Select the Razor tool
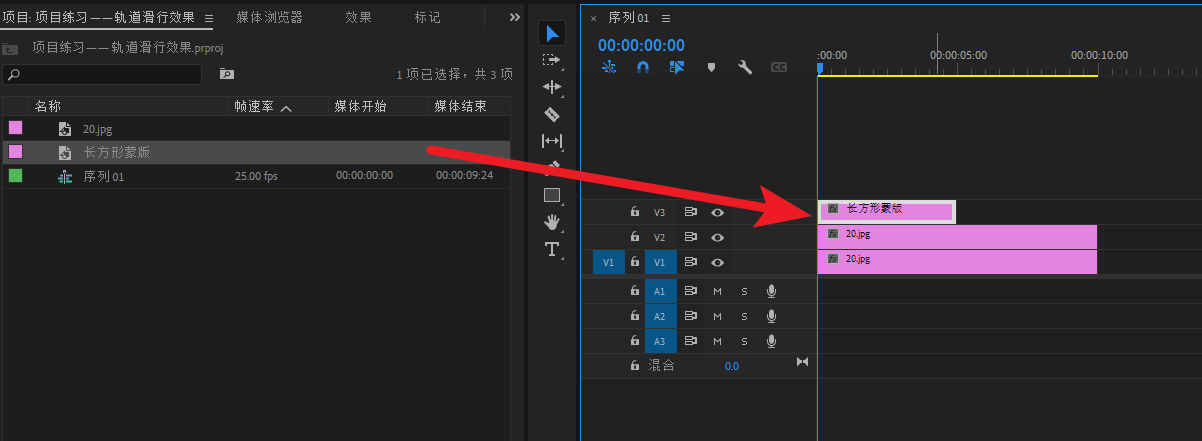Screen dimensions: 1202x441 tap(552, 115)
